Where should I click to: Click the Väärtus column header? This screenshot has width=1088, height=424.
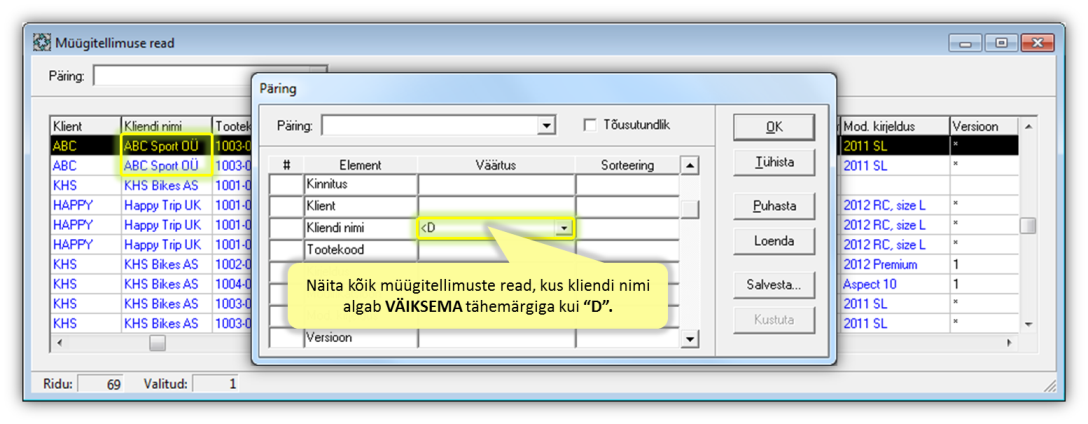(496, 165)
